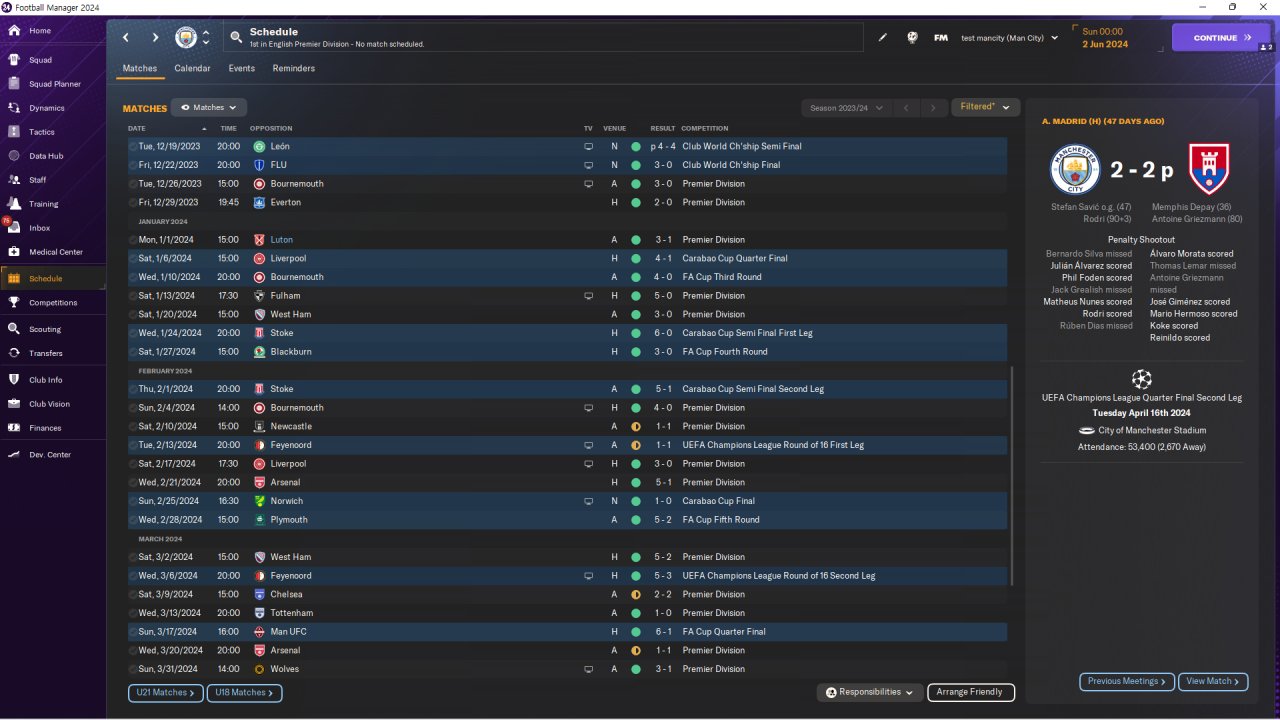
Task: Go forward using the right navigation arrow
Action: click(155, 38)
